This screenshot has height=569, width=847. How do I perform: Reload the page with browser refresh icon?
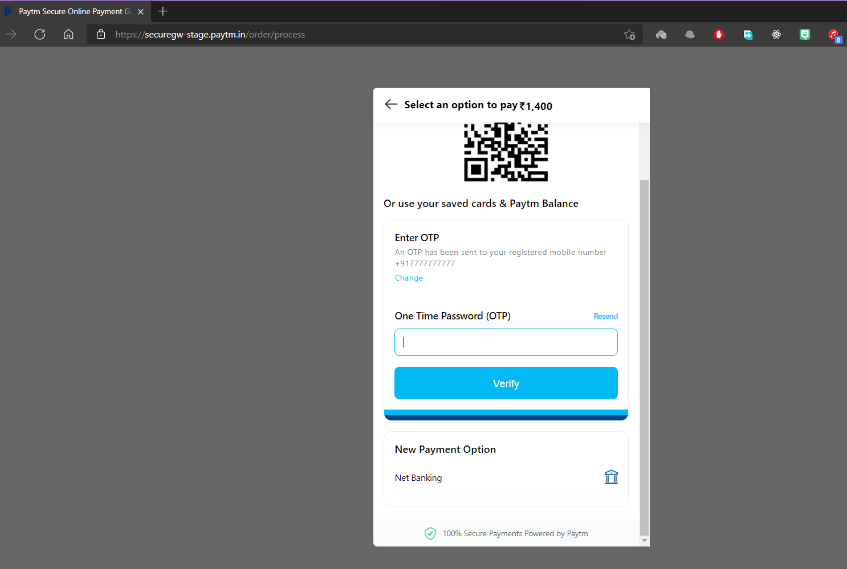coord(39,35)
